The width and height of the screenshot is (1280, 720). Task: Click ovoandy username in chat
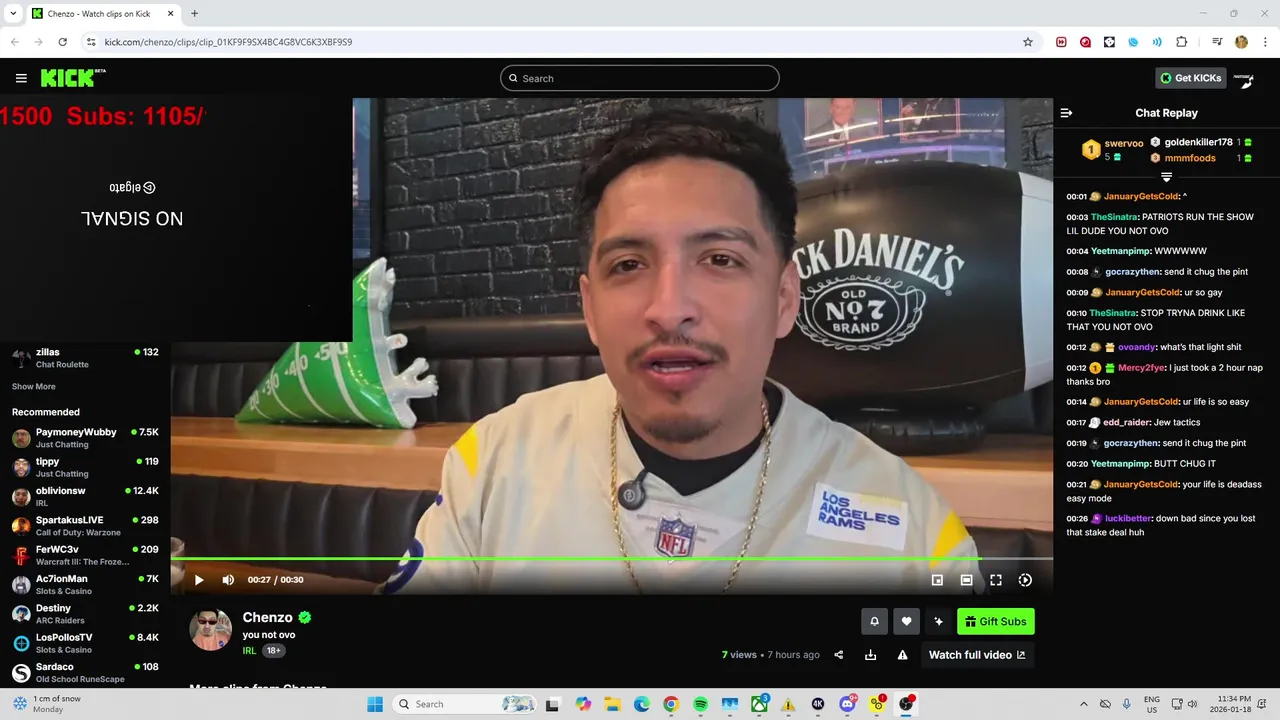(1137, 347)
